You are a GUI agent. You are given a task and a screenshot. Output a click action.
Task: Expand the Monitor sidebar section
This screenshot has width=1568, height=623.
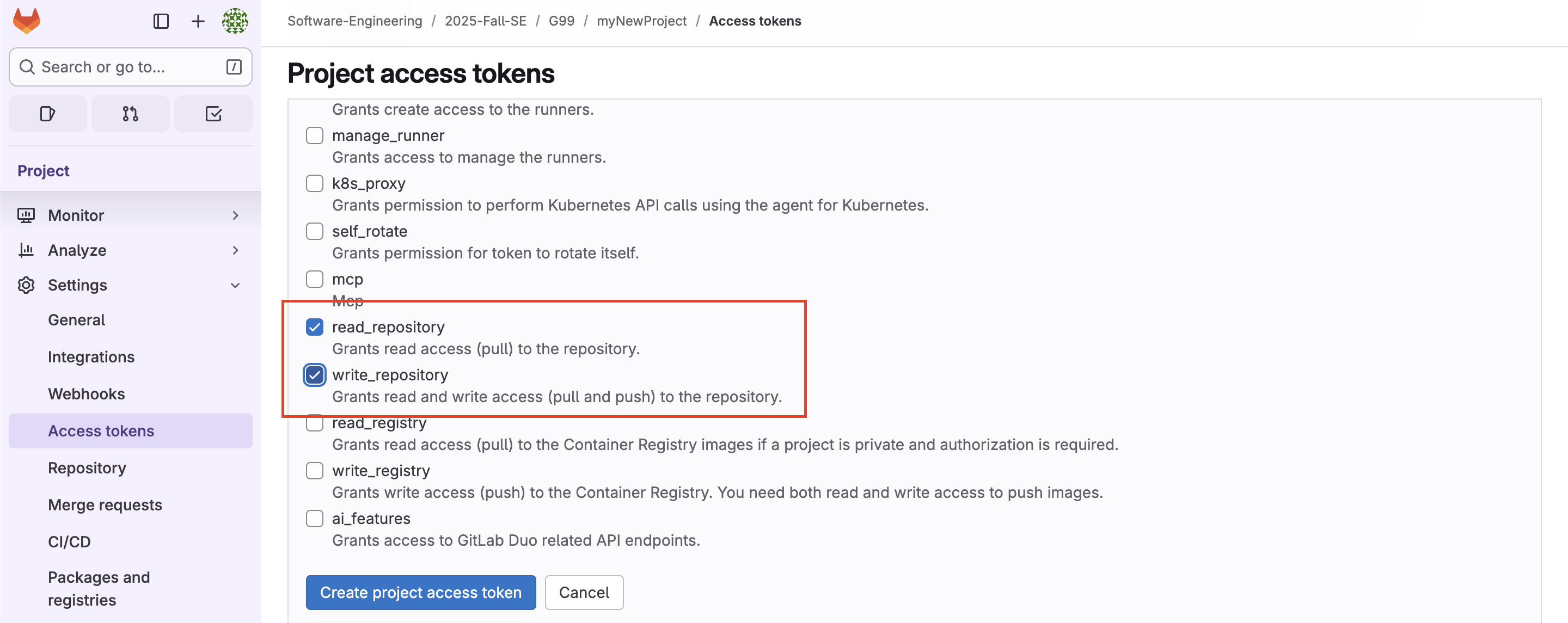pos(235,215)
